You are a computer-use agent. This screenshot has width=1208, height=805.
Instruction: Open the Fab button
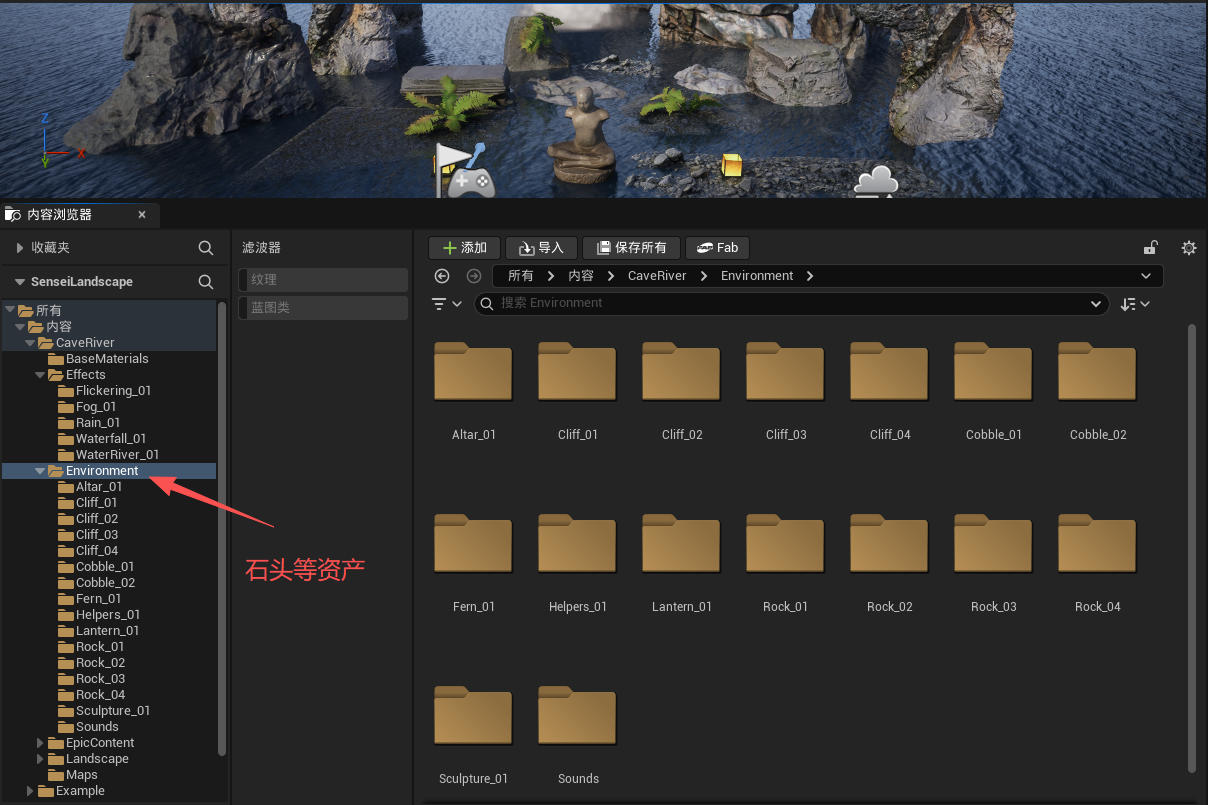718,248
